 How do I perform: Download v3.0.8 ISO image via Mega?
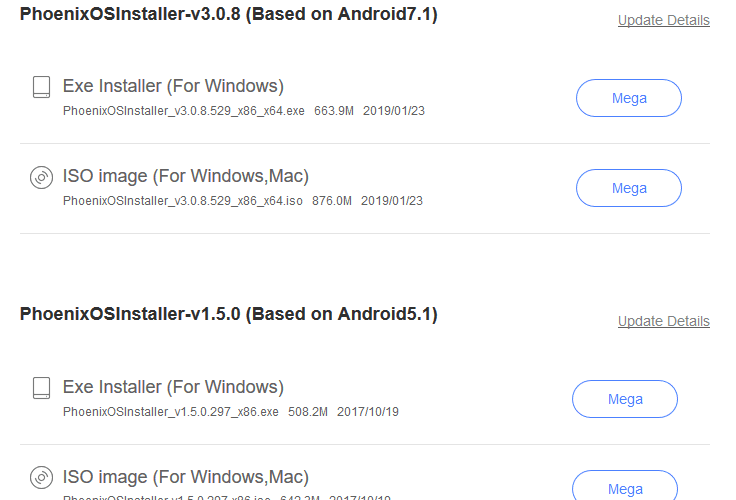629,188
